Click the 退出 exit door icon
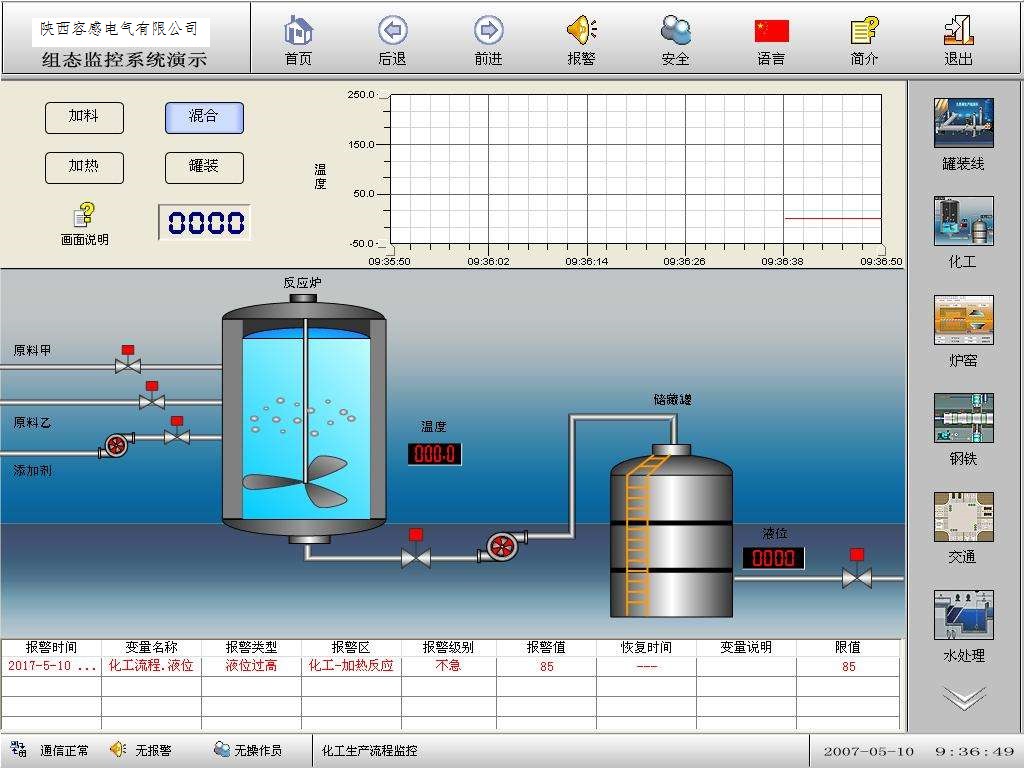This screenshot has height=768, width=1024. [958, 31]
